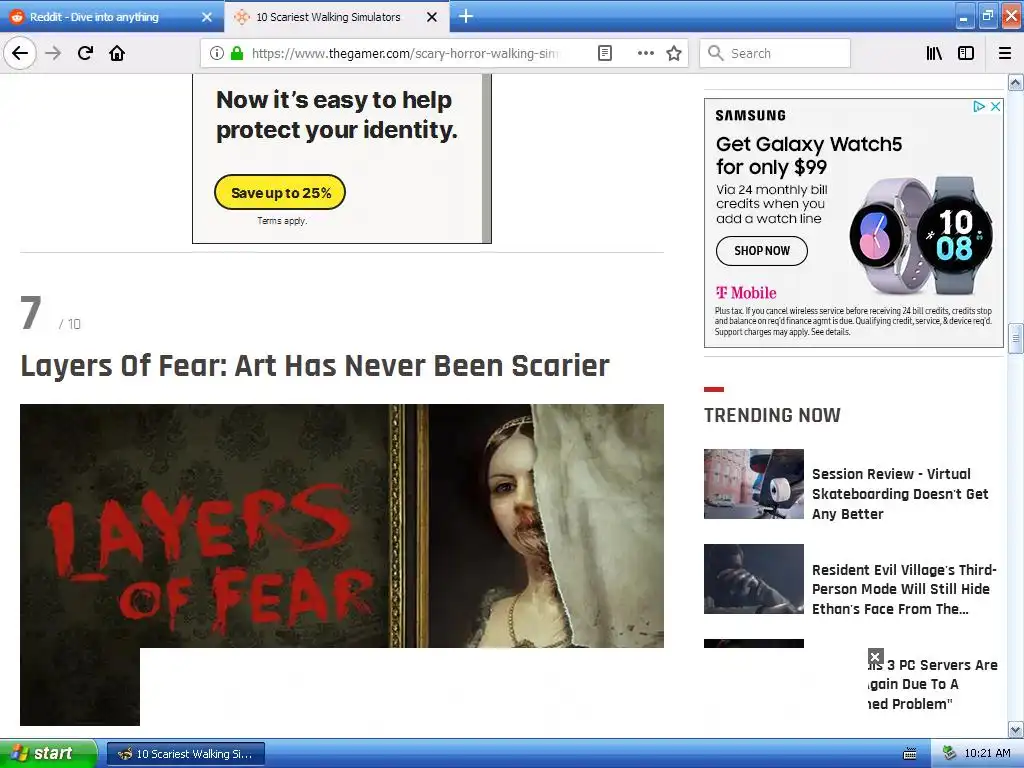Click the keyboard icon in system tray
The height and width of the screenshot is (768, 1024).
tap(910, 754)
